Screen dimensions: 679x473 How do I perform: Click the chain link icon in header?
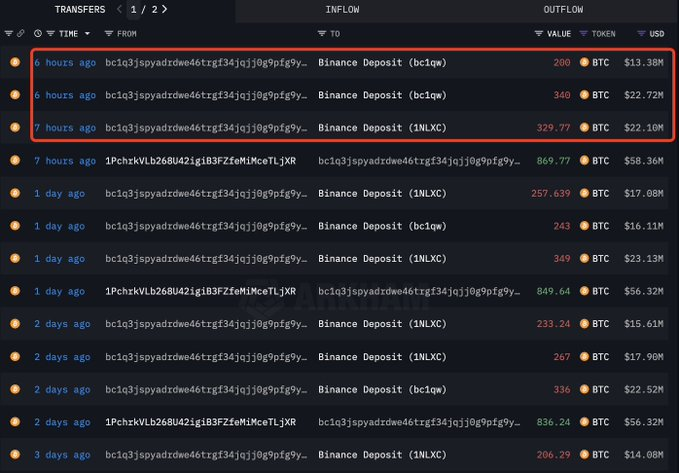[x=20, y=33]
